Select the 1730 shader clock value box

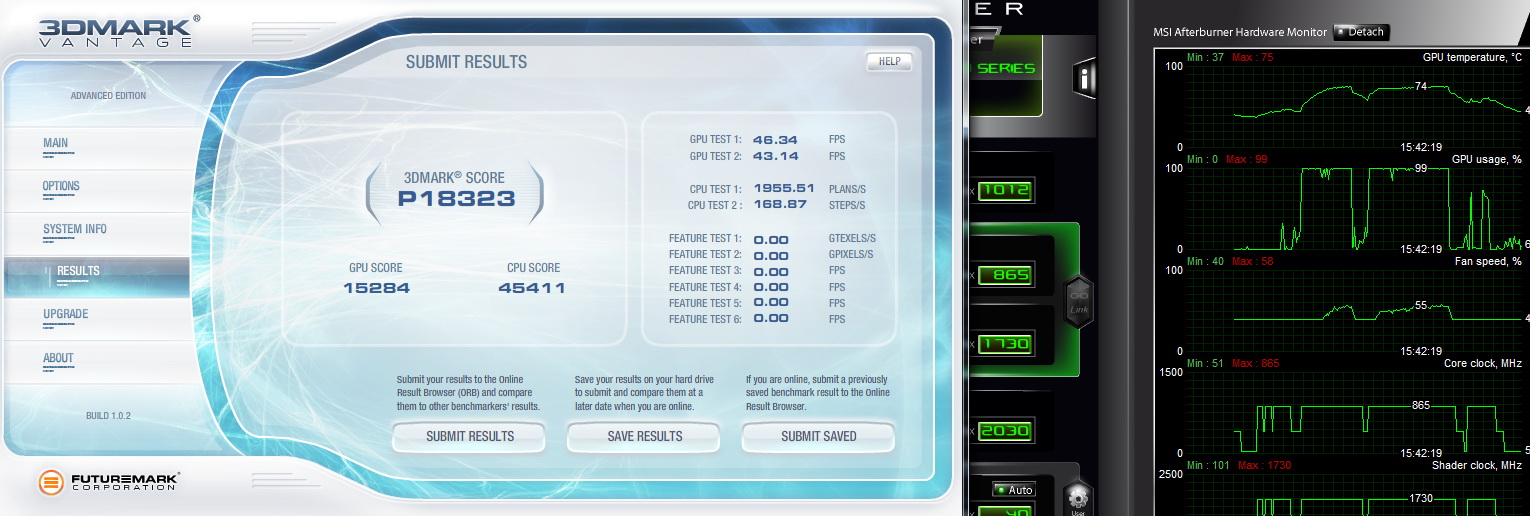[1005, 344]
